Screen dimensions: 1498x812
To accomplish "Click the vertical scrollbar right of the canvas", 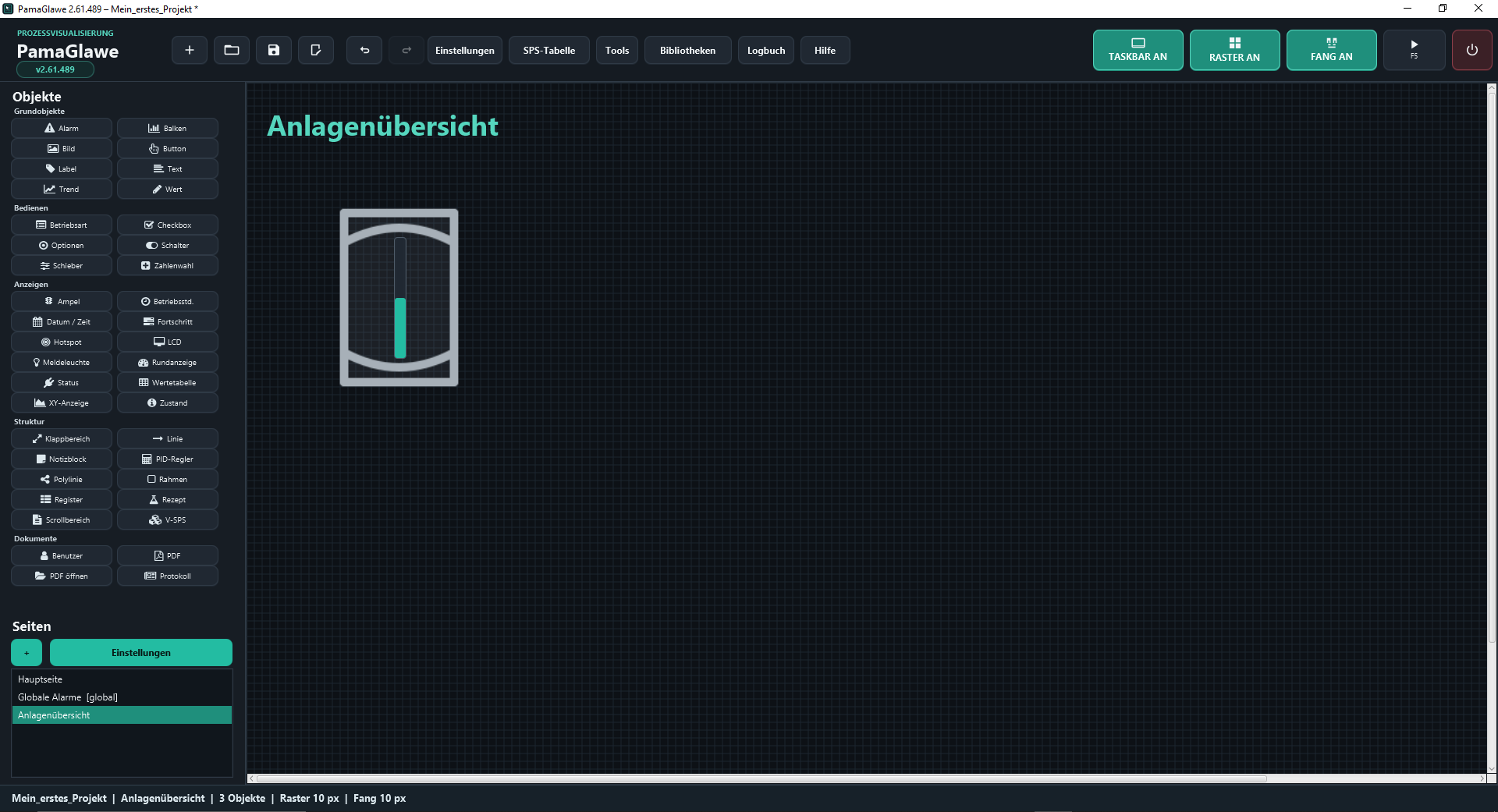I will tap(1492, 367).
